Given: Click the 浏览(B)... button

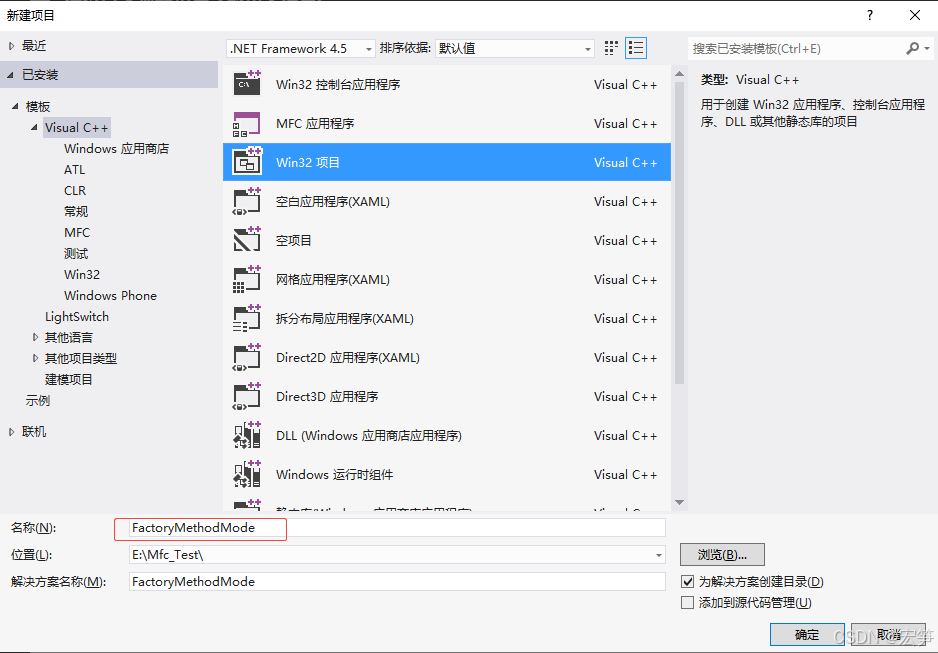Looking at the screenshot, I should point(722,554).
